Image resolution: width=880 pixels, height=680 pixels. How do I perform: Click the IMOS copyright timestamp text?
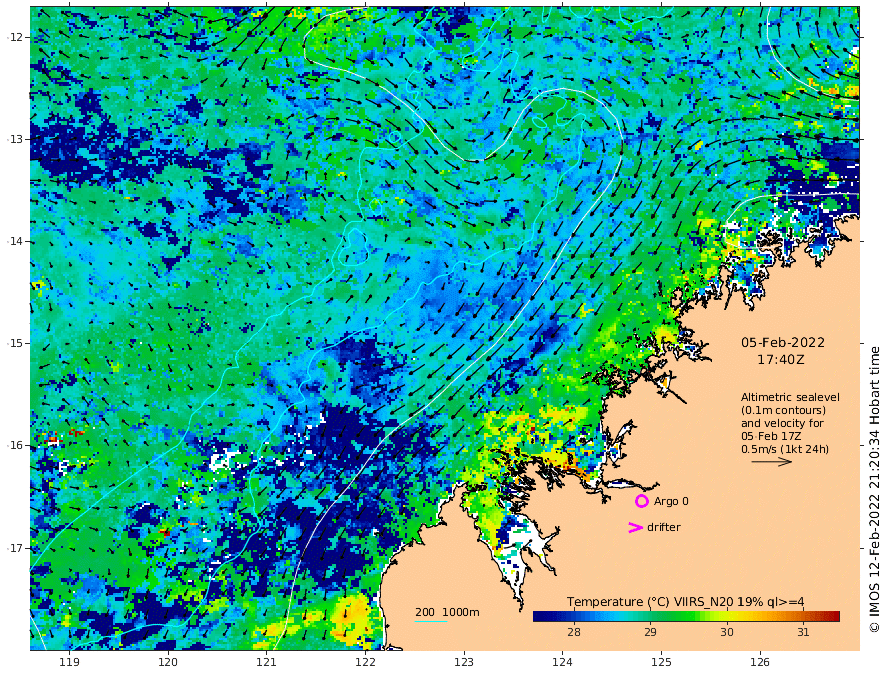click(873, 490)
